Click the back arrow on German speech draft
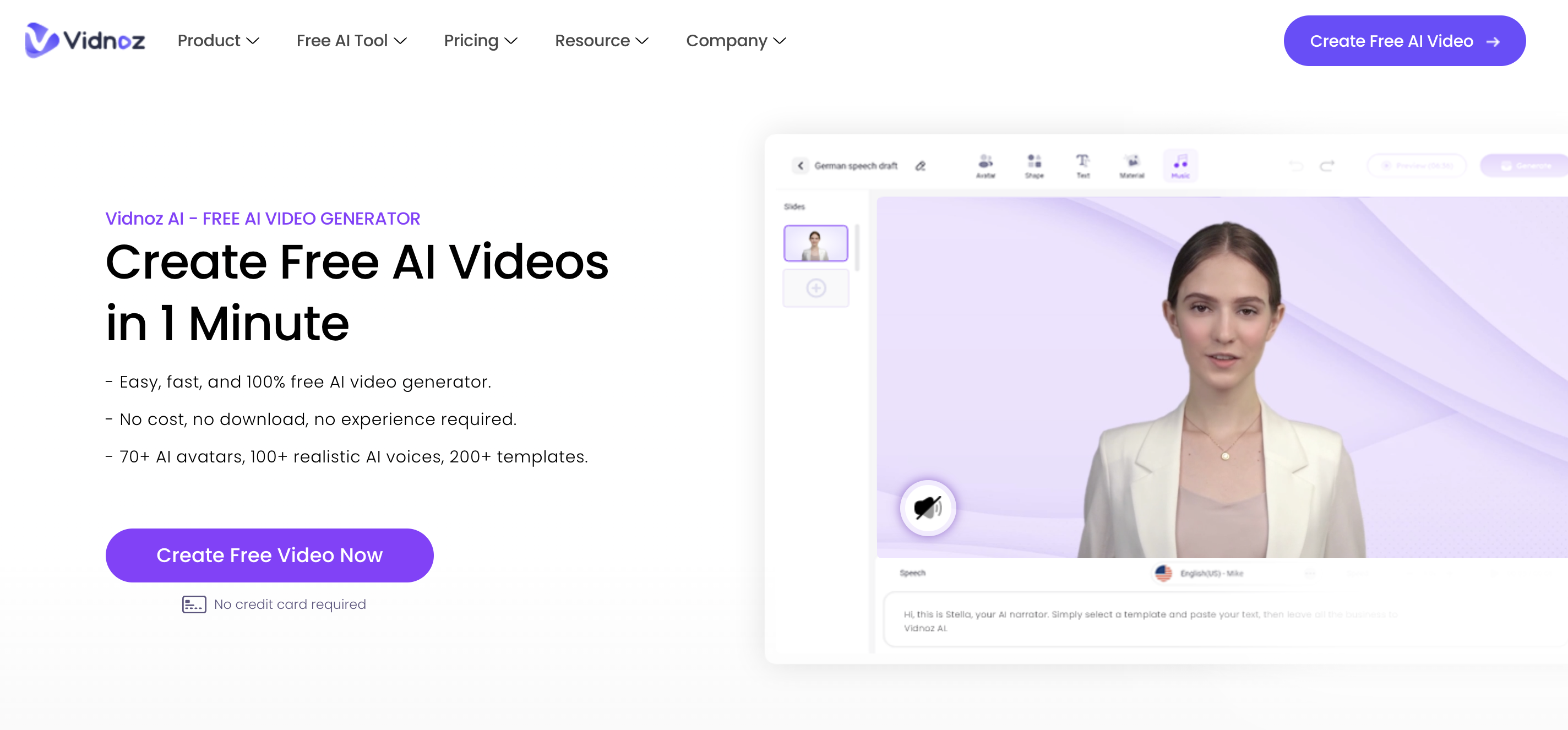 point(800,166)
